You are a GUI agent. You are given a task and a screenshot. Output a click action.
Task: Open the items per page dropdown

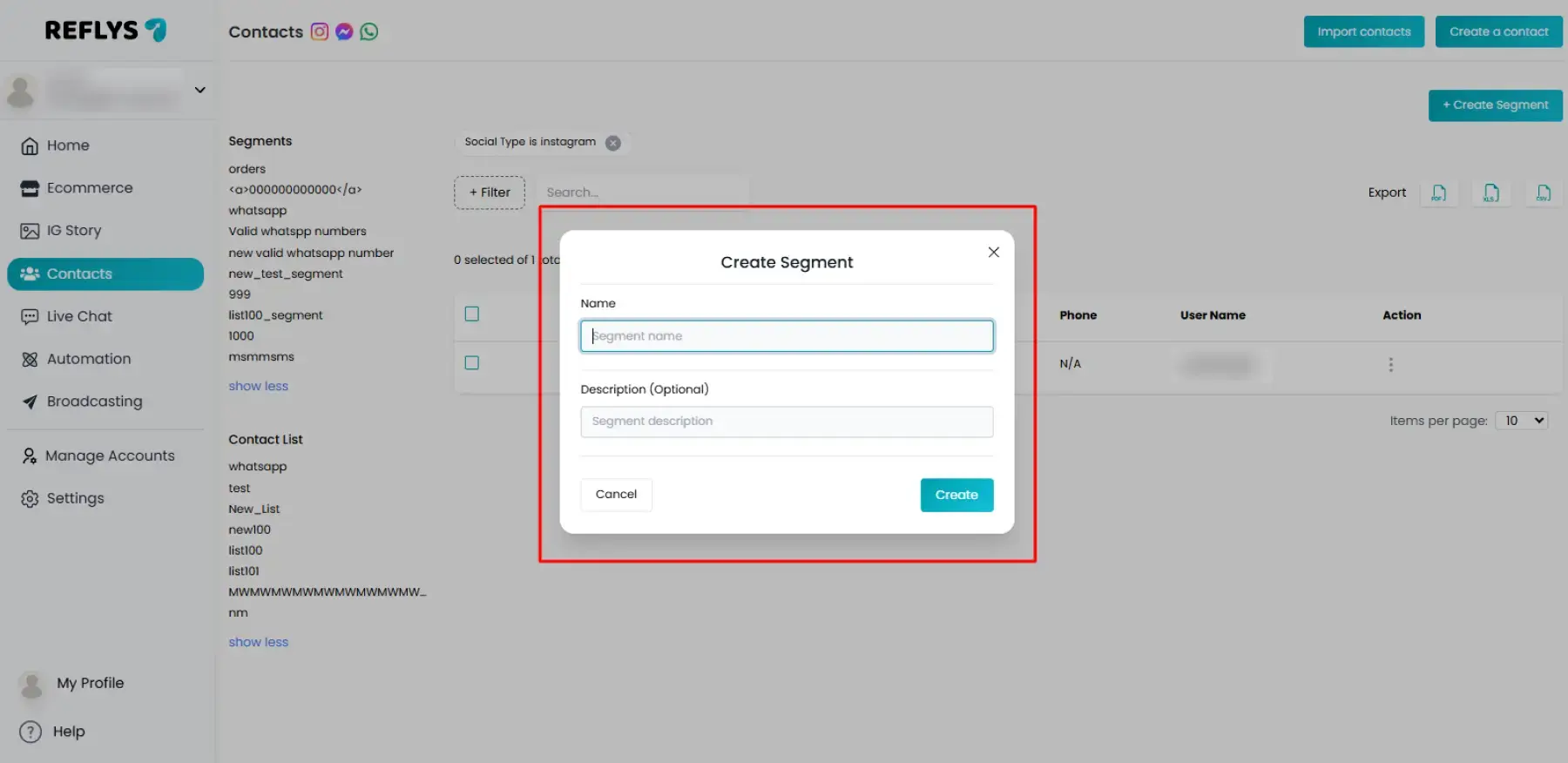coord(1521,421)
